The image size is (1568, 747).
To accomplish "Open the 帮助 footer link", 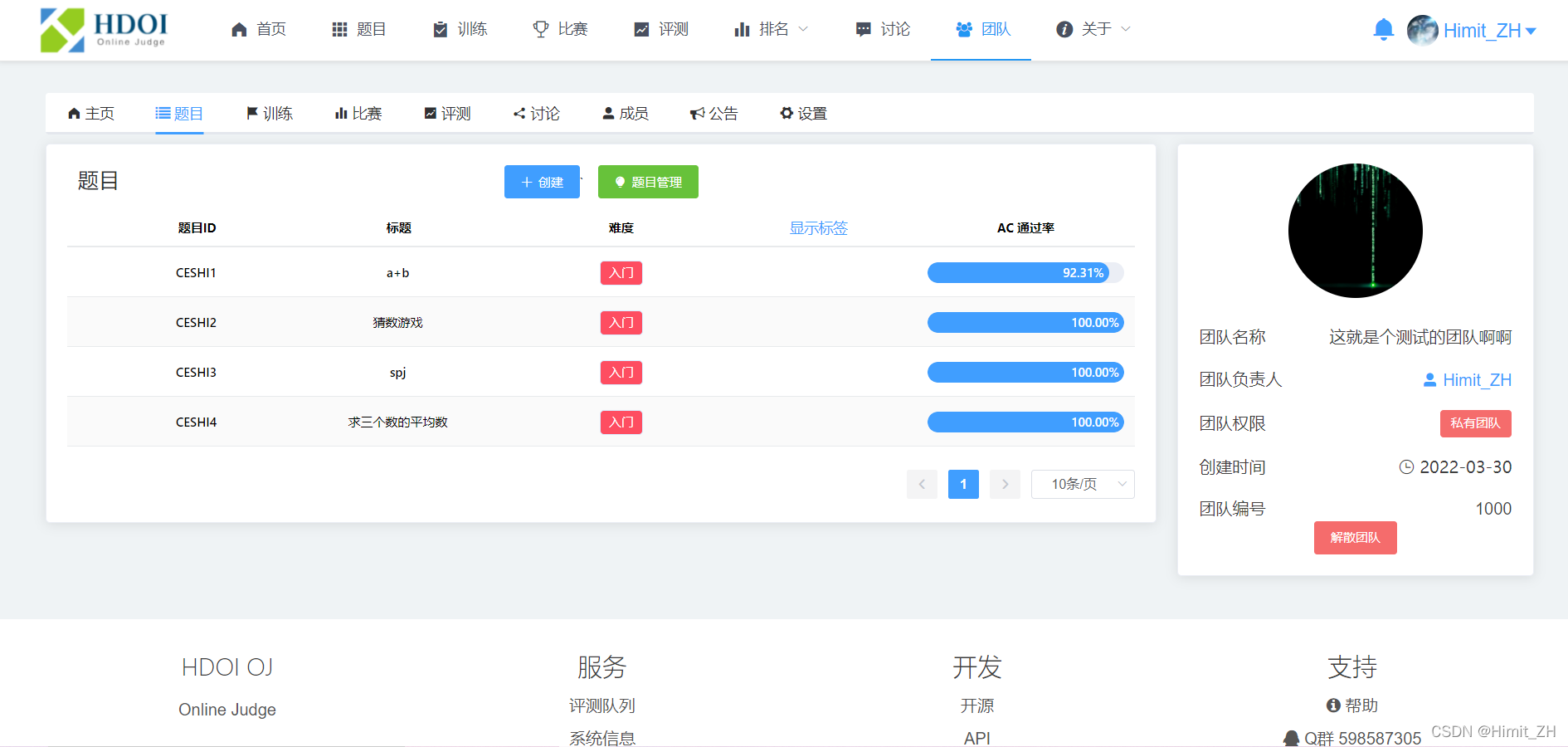I will 1352,705.
